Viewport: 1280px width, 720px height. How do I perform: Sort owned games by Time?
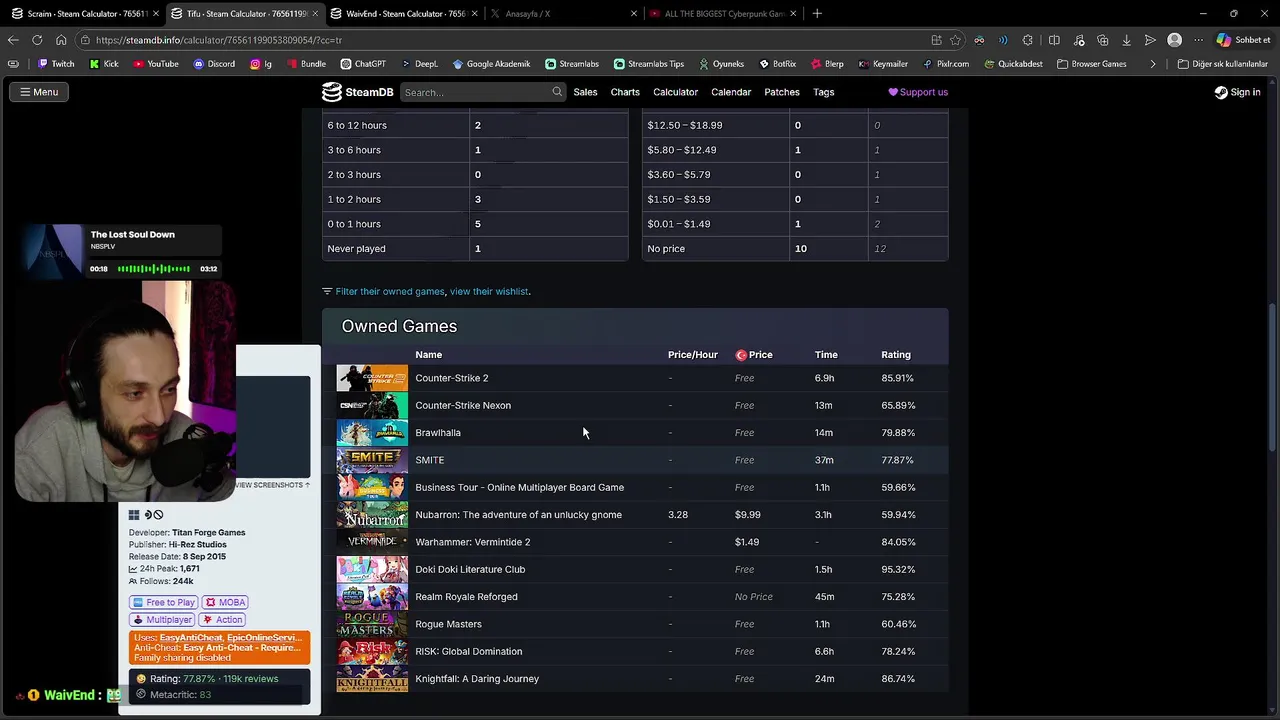point(826,355)
